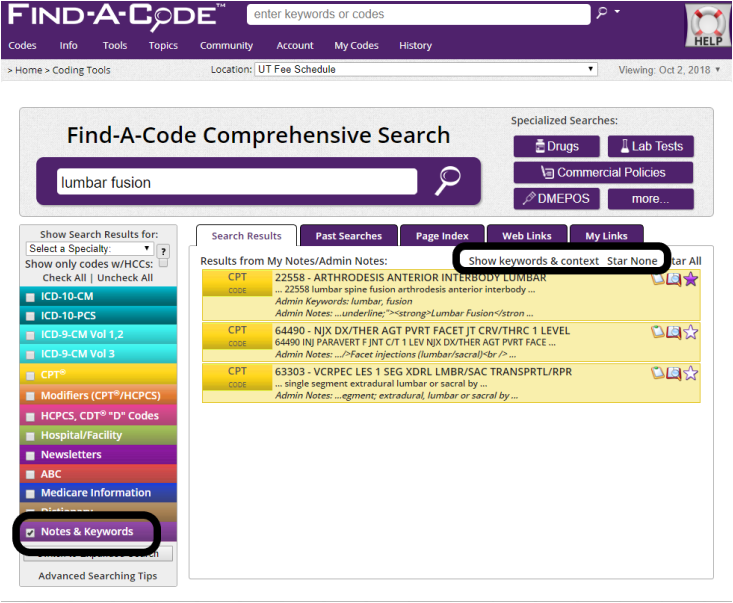Open the Location UT Fee Schedule dropdown
The image size is (733, 603).
(x=426, y=69)
